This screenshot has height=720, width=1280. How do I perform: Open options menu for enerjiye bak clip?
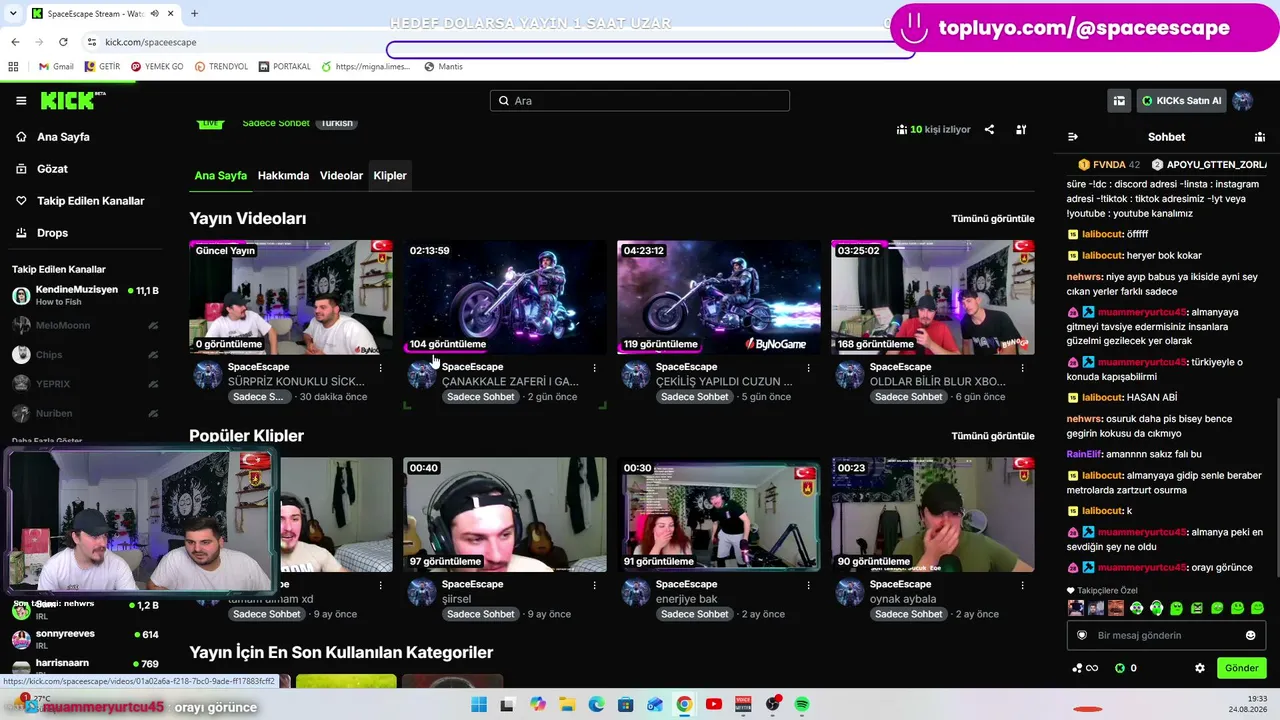(808, 585)
